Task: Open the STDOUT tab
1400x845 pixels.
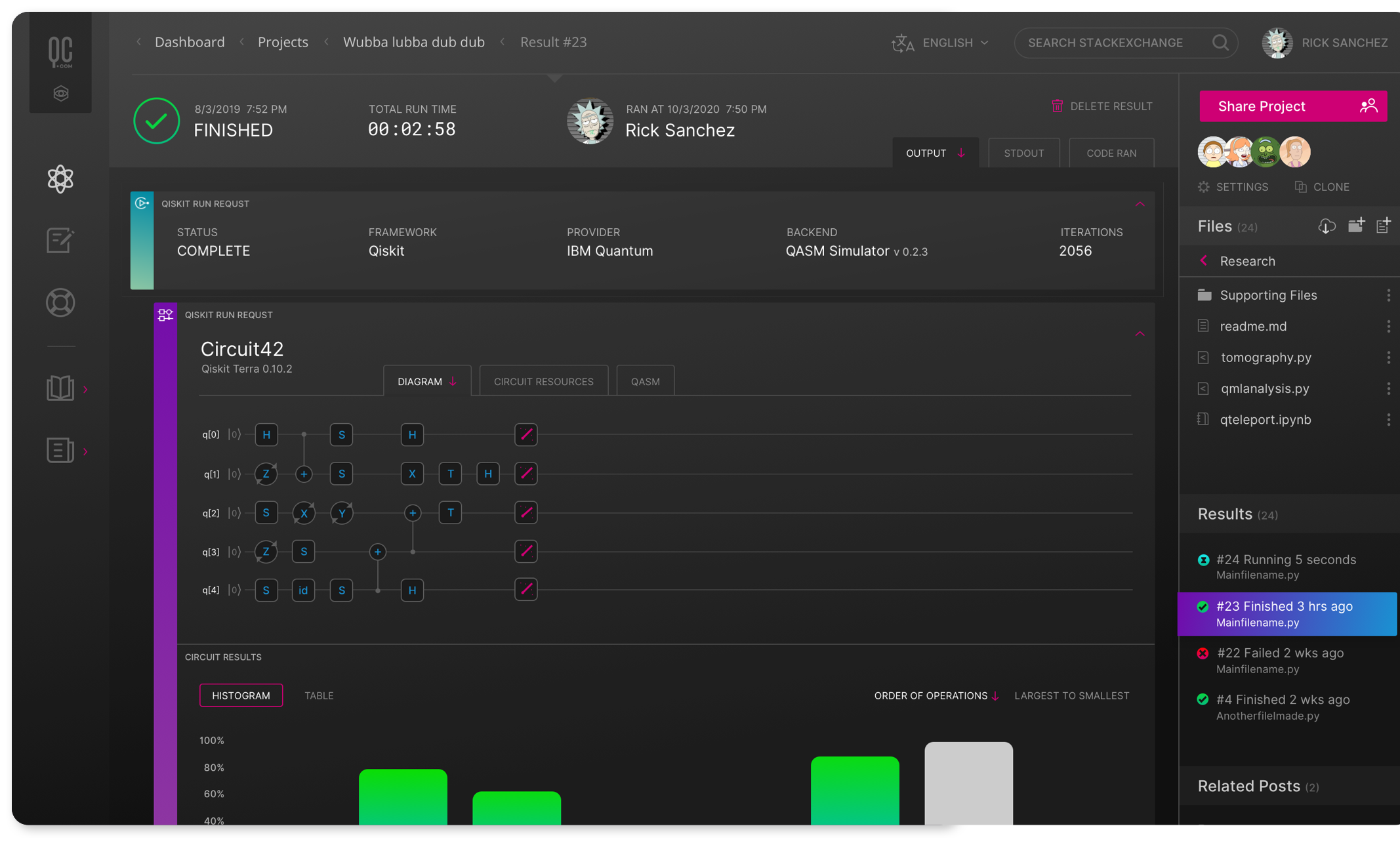Action: pyautogui.click(x=1023, y=153)
